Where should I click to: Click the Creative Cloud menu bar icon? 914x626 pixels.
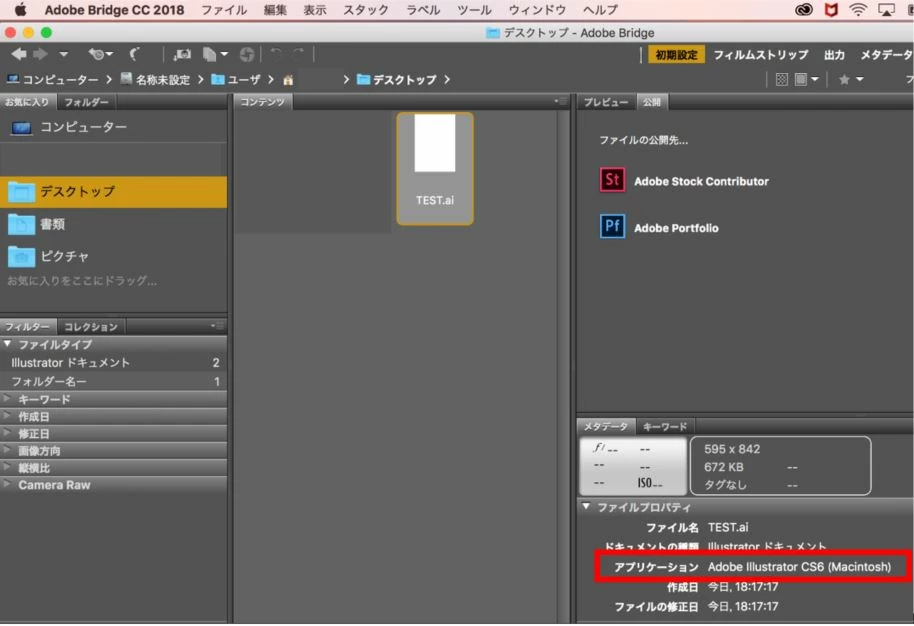coord(804,9)
